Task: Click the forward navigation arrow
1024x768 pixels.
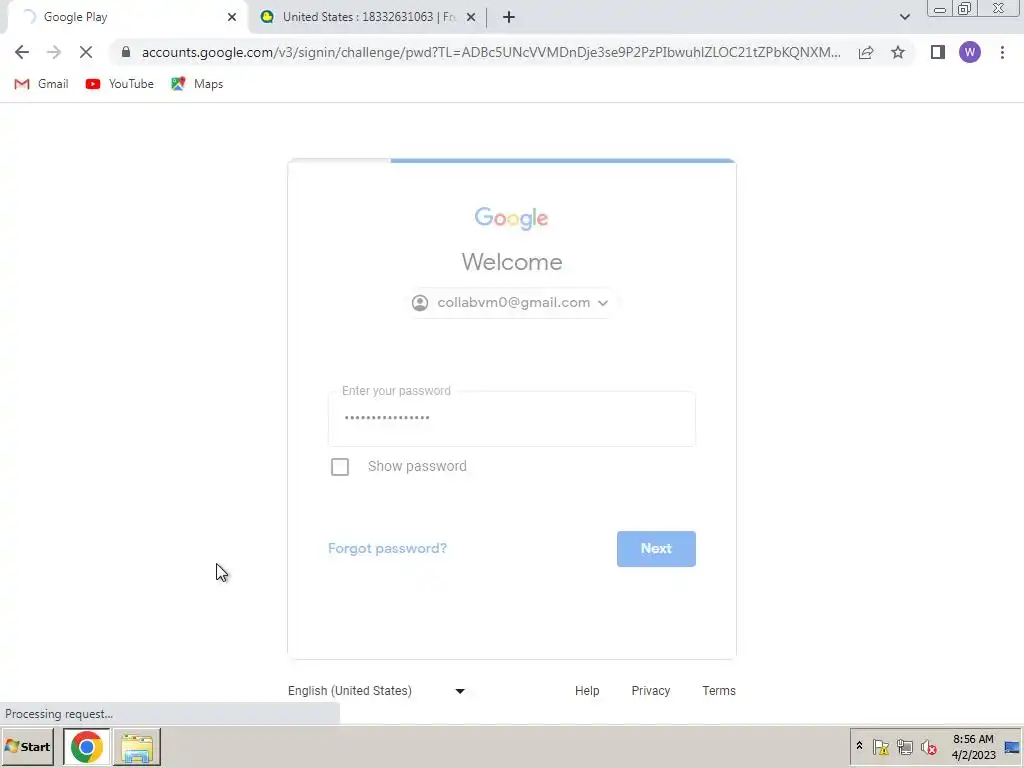Action: (54, 52)
